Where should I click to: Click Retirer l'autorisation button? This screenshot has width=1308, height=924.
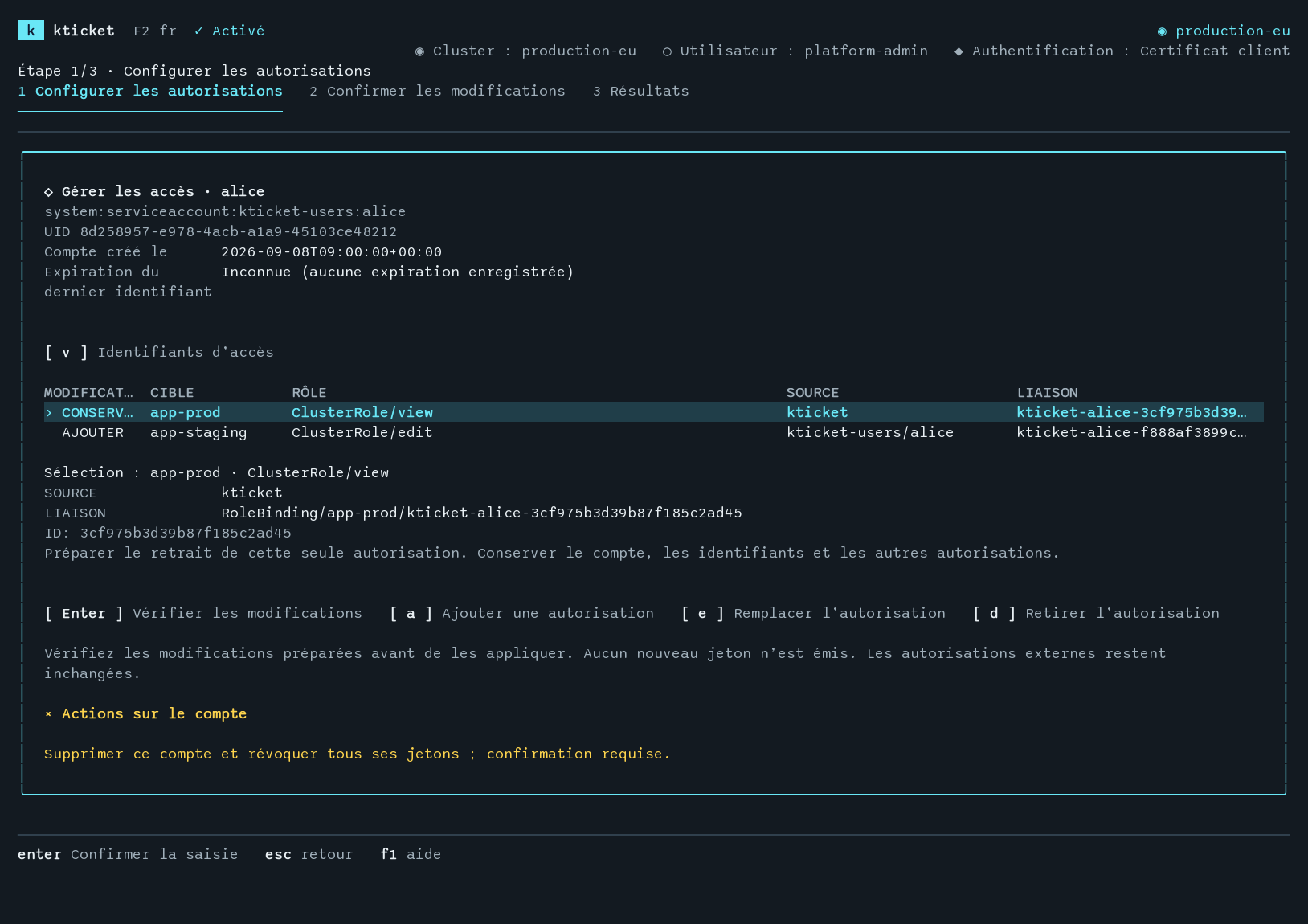click(1096, 613)
